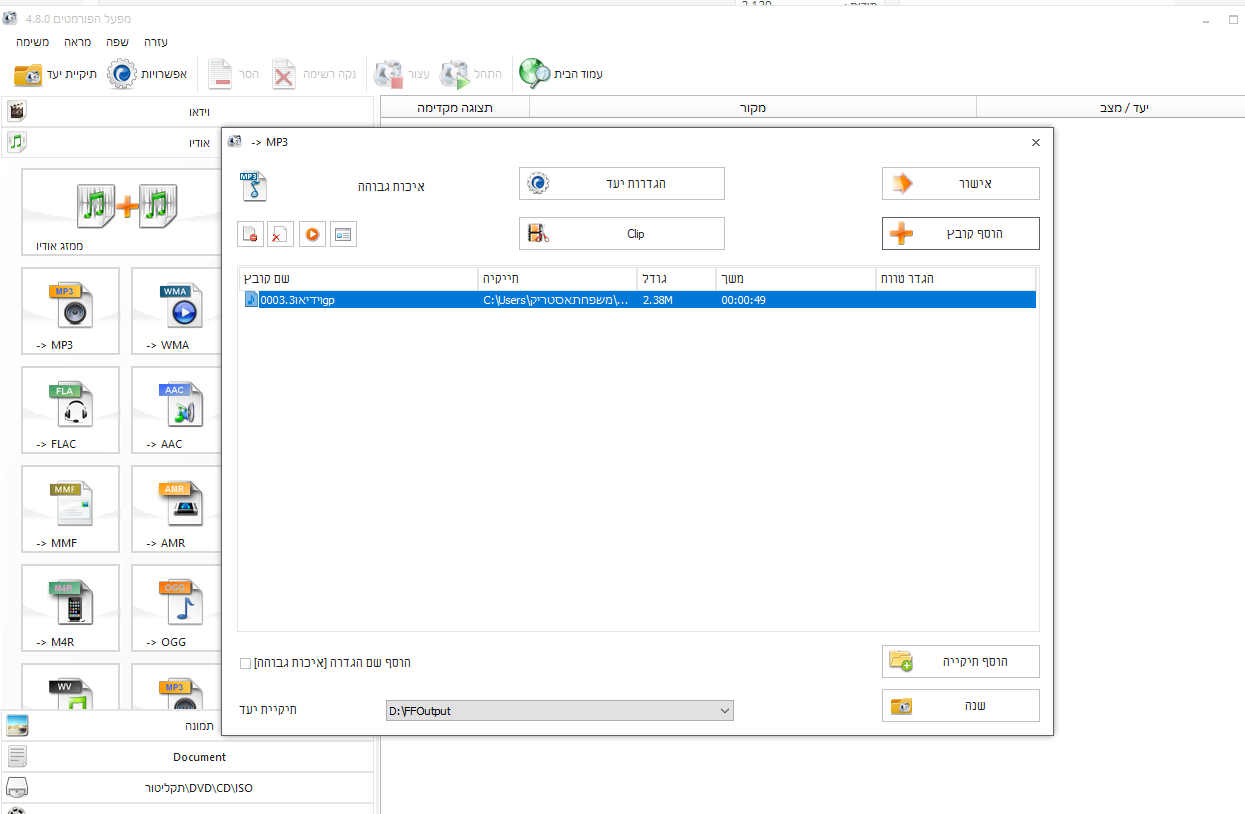Choose the -> M4R conversion icon
The width and height of the screenshot is (1245, 814).
click(70, 608)
